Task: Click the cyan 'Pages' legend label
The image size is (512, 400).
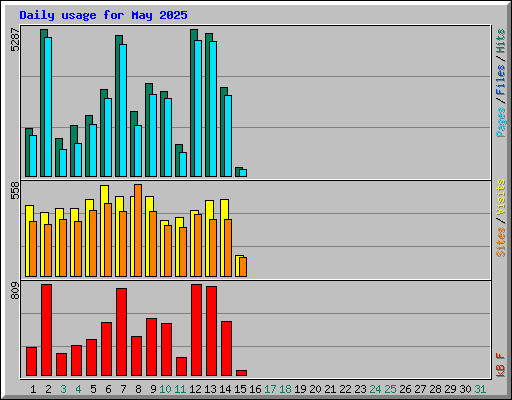Action: (x=501, y=122)
